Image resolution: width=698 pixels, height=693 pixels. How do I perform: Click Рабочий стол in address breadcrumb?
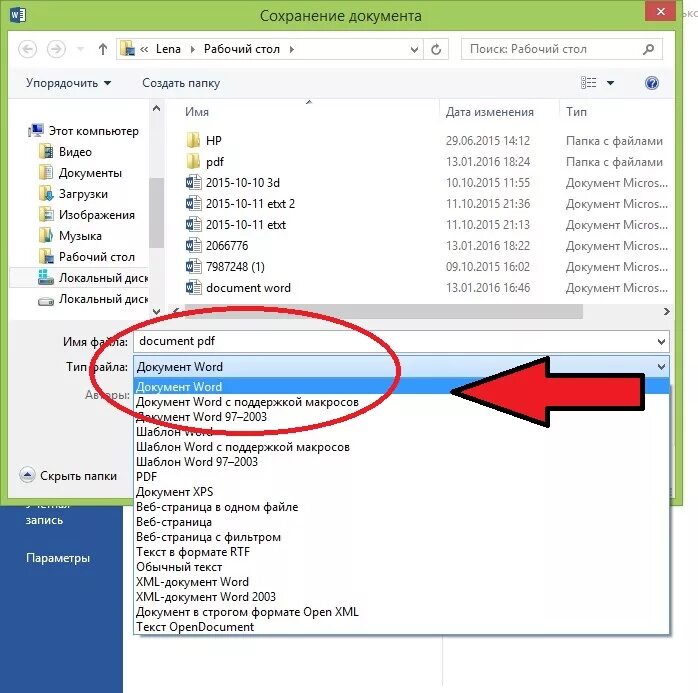(242, 49)
